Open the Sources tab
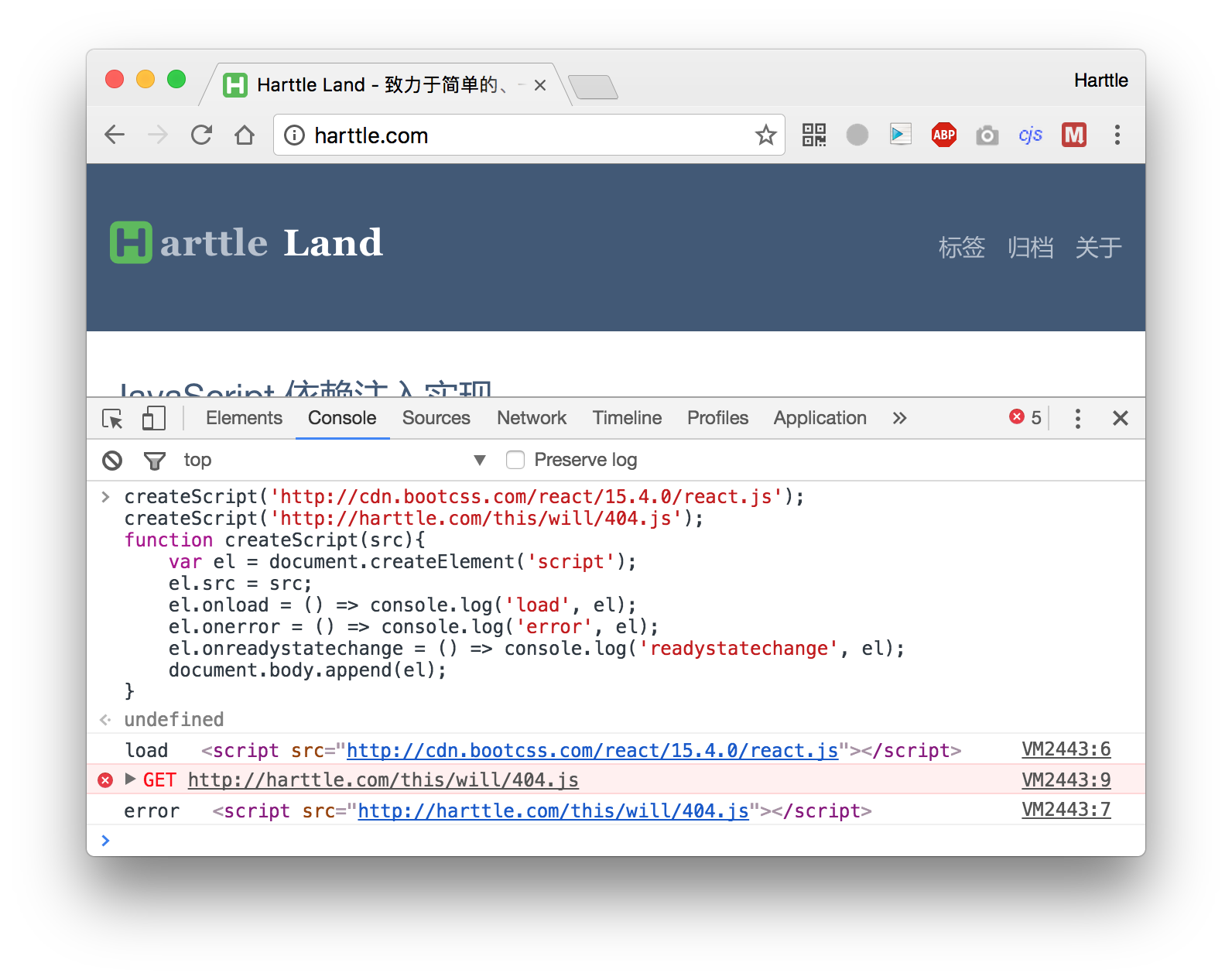The width and height of the screenshot is (1232, 980). (436, 418)
